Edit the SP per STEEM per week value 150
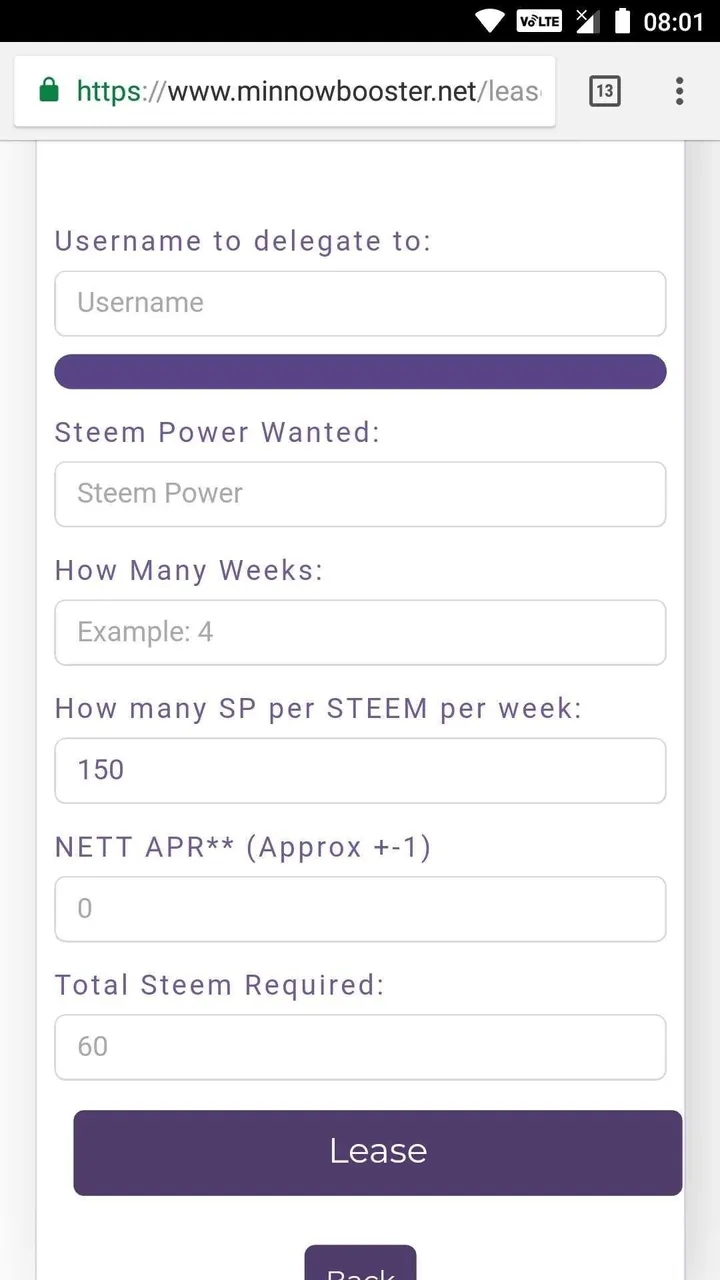The image size is (720, 1280). (x=360, y=770)
